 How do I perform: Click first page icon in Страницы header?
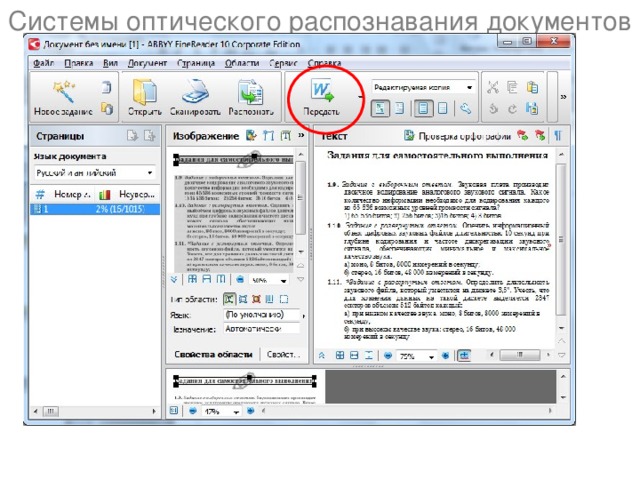point(132,136)
